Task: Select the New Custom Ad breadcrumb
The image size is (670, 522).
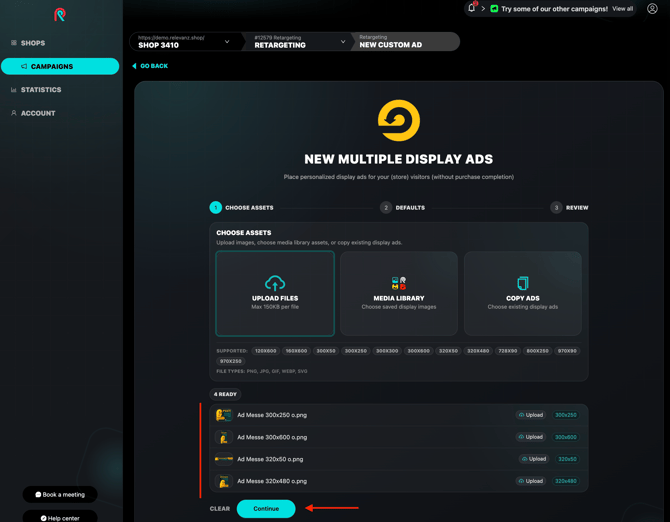Action: click(x=404, y=42)
